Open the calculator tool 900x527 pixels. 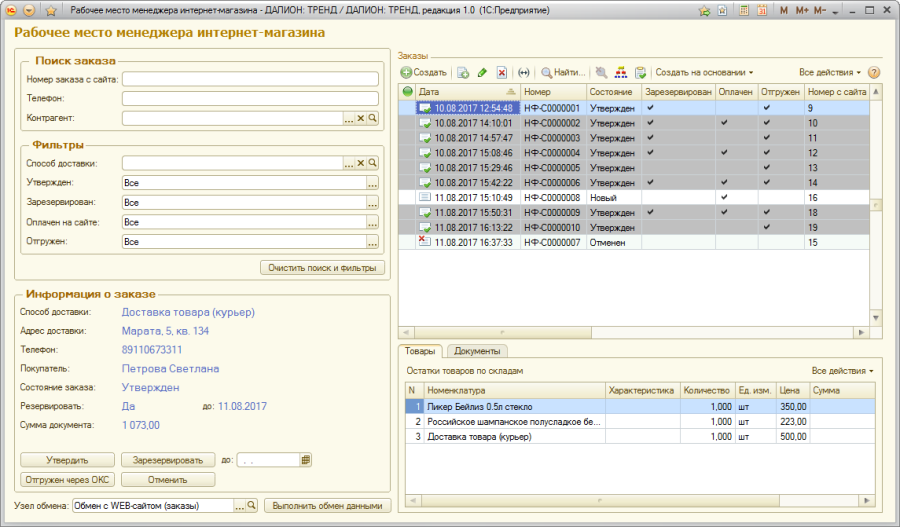(x=744, y=10)
